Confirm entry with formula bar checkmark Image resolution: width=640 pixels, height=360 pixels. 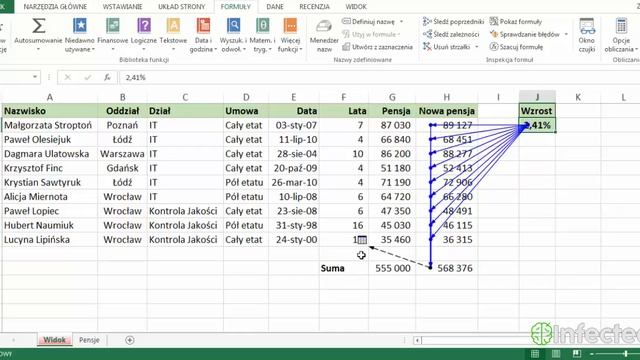tap(87, 77)
